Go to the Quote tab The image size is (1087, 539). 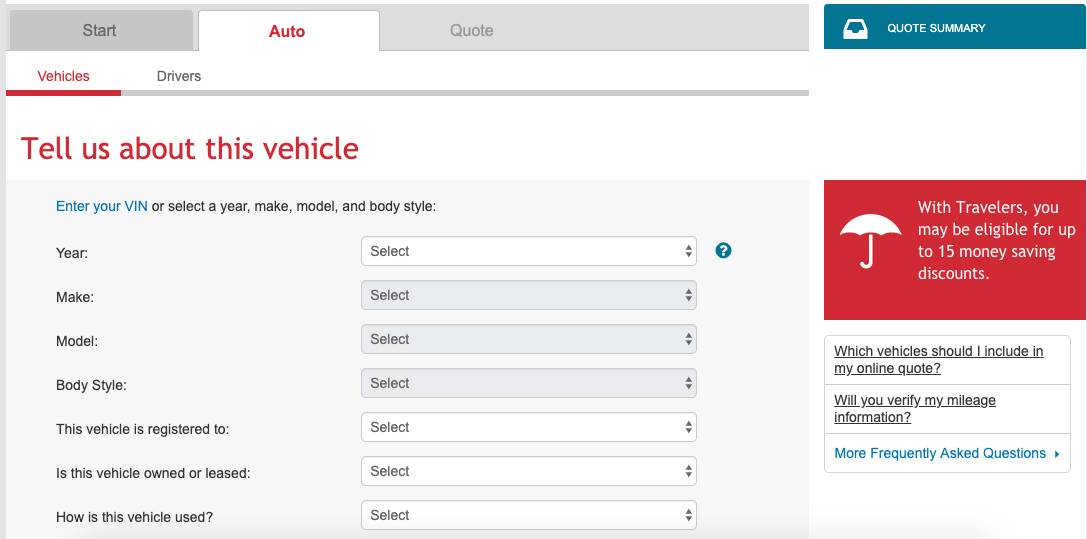click(471, 30)
